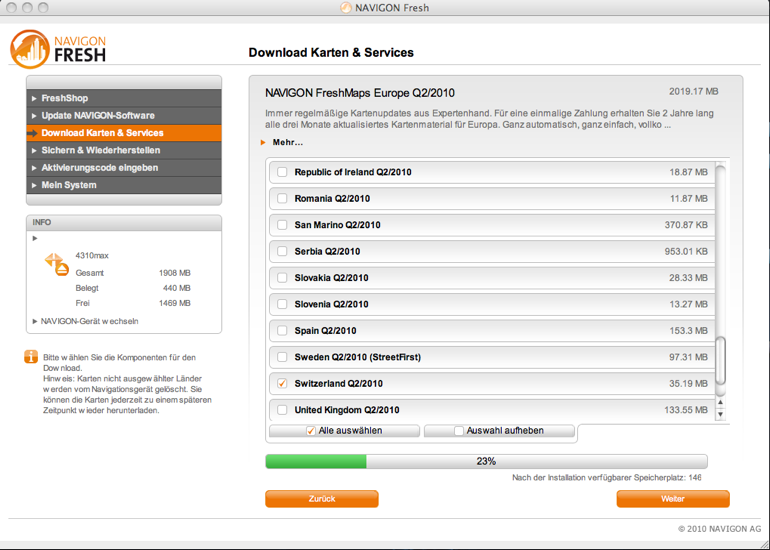Screen dimensions: 770x550
Task: Click the orange info hint icon
Action: [x=30, y=357]
